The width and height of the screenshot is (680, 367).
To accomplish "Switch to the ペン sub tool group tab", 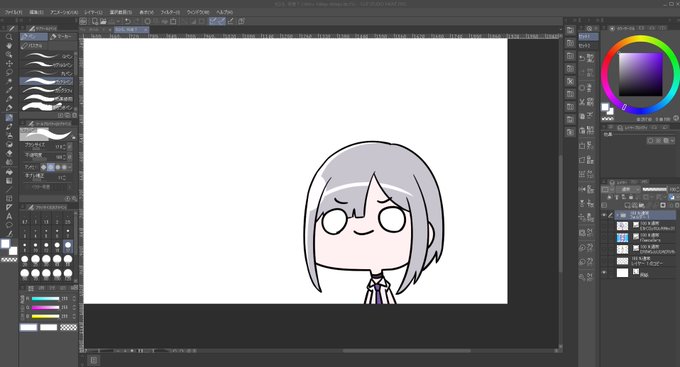I will pyautogui.click(x=34, y=37).
